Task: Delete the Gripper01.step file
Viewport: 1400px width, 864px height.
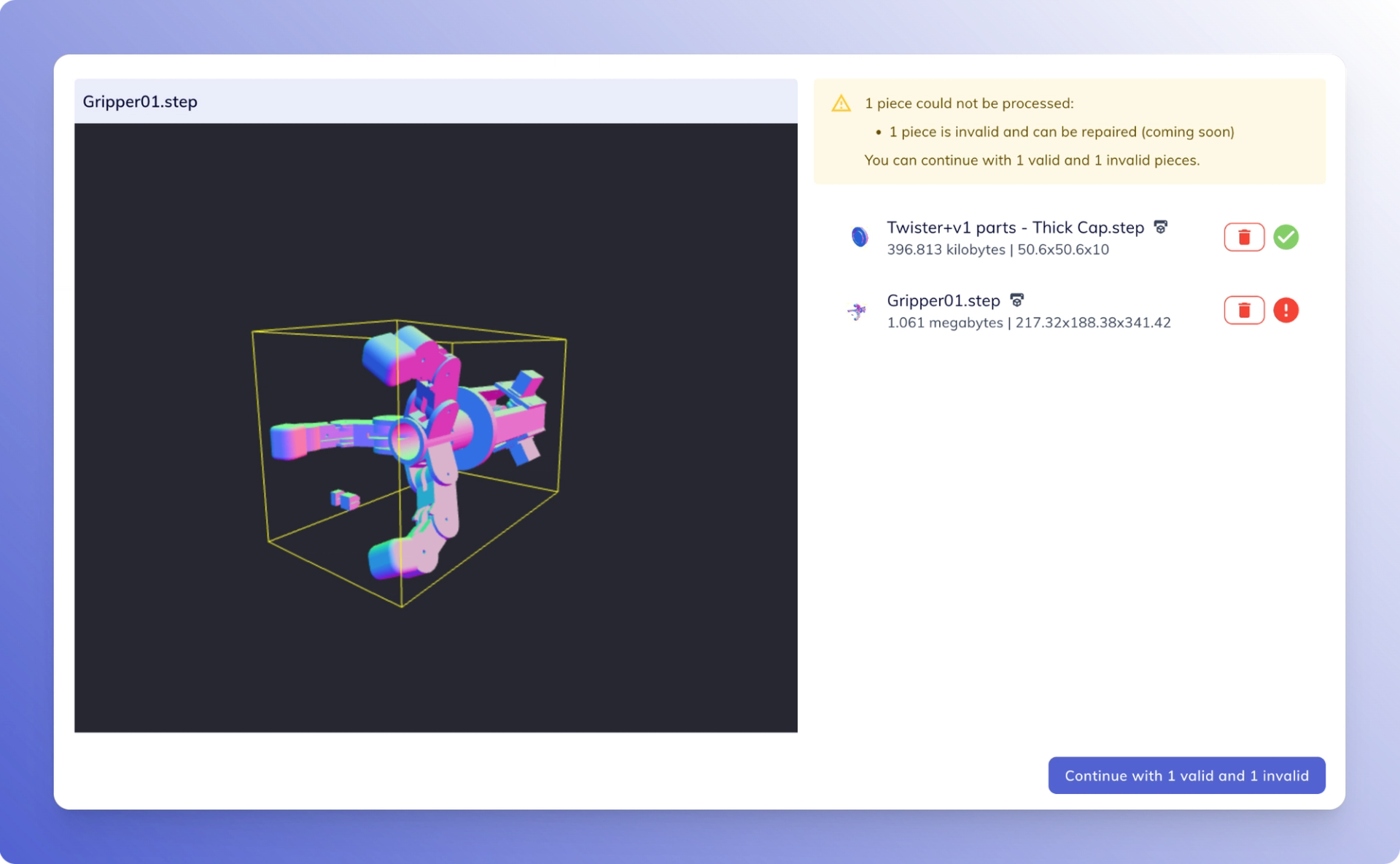Action: tap(1243, 311)
